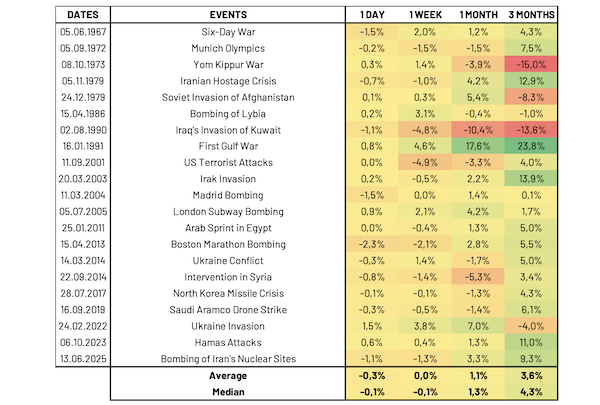
Task: Select the US Terrorist Attacks row label
Action: [x=229, y=161]
